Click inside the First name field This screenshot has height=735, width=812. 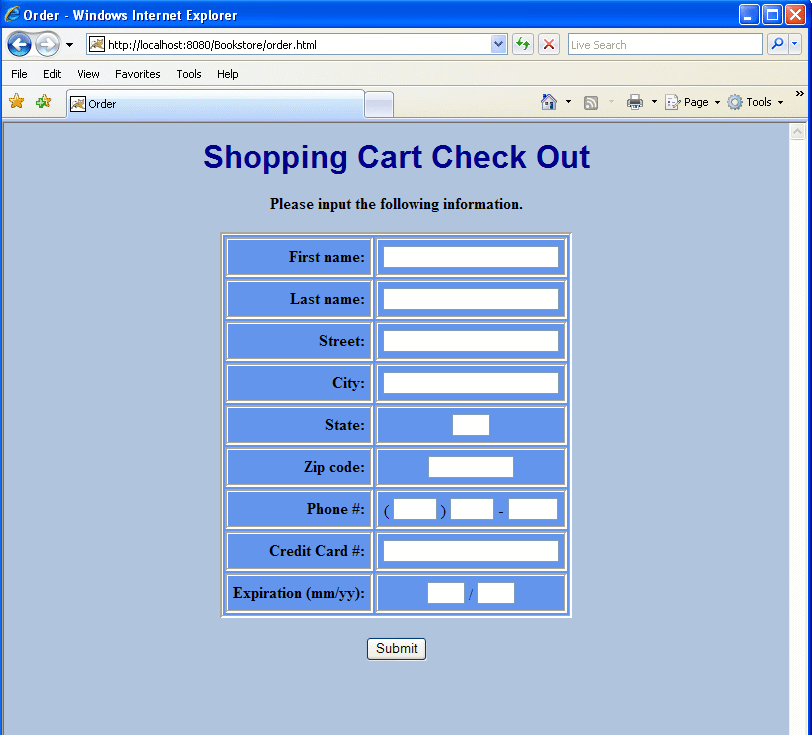(x=469, y=257)
